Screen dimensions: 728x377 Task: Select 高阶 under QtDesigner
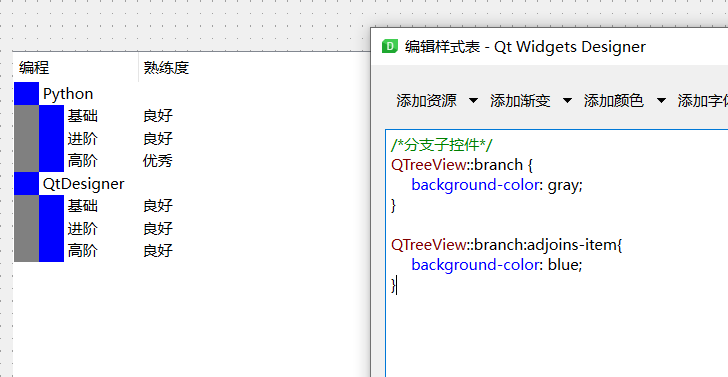point(83,251)
